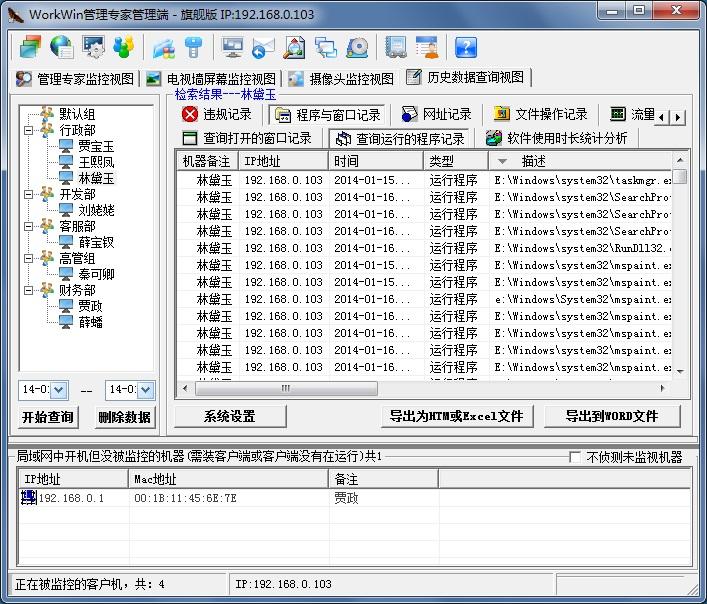Open the 文件操作记录 tab
The image size is (707, 604).
coord(540,114)
